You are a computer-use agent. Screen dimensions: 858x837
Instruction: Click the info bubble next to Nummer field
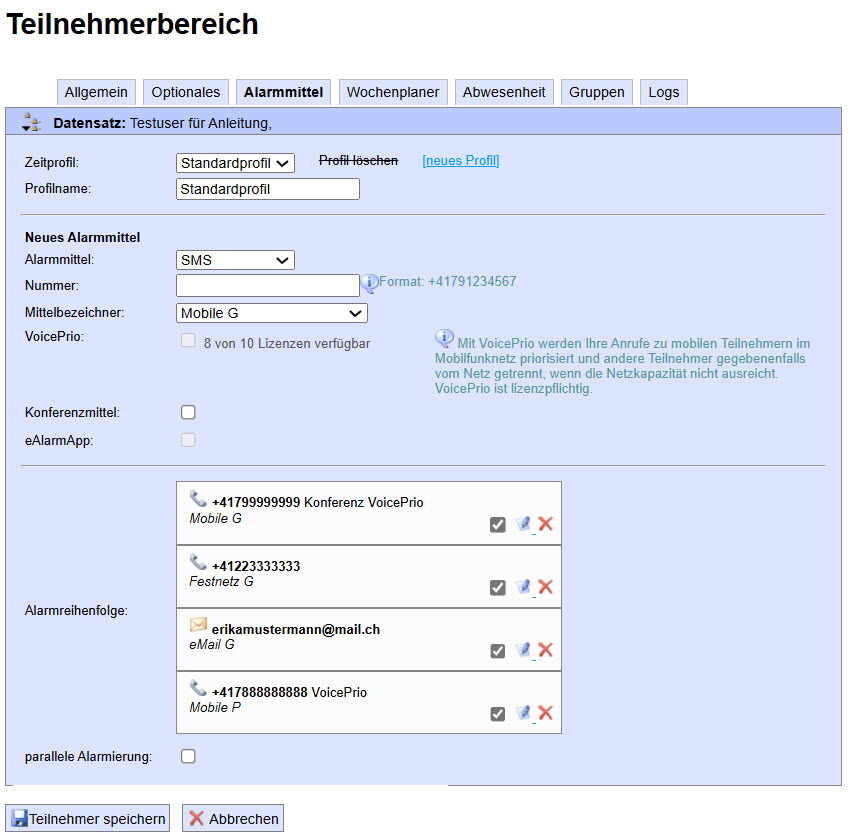click(369, 283)
